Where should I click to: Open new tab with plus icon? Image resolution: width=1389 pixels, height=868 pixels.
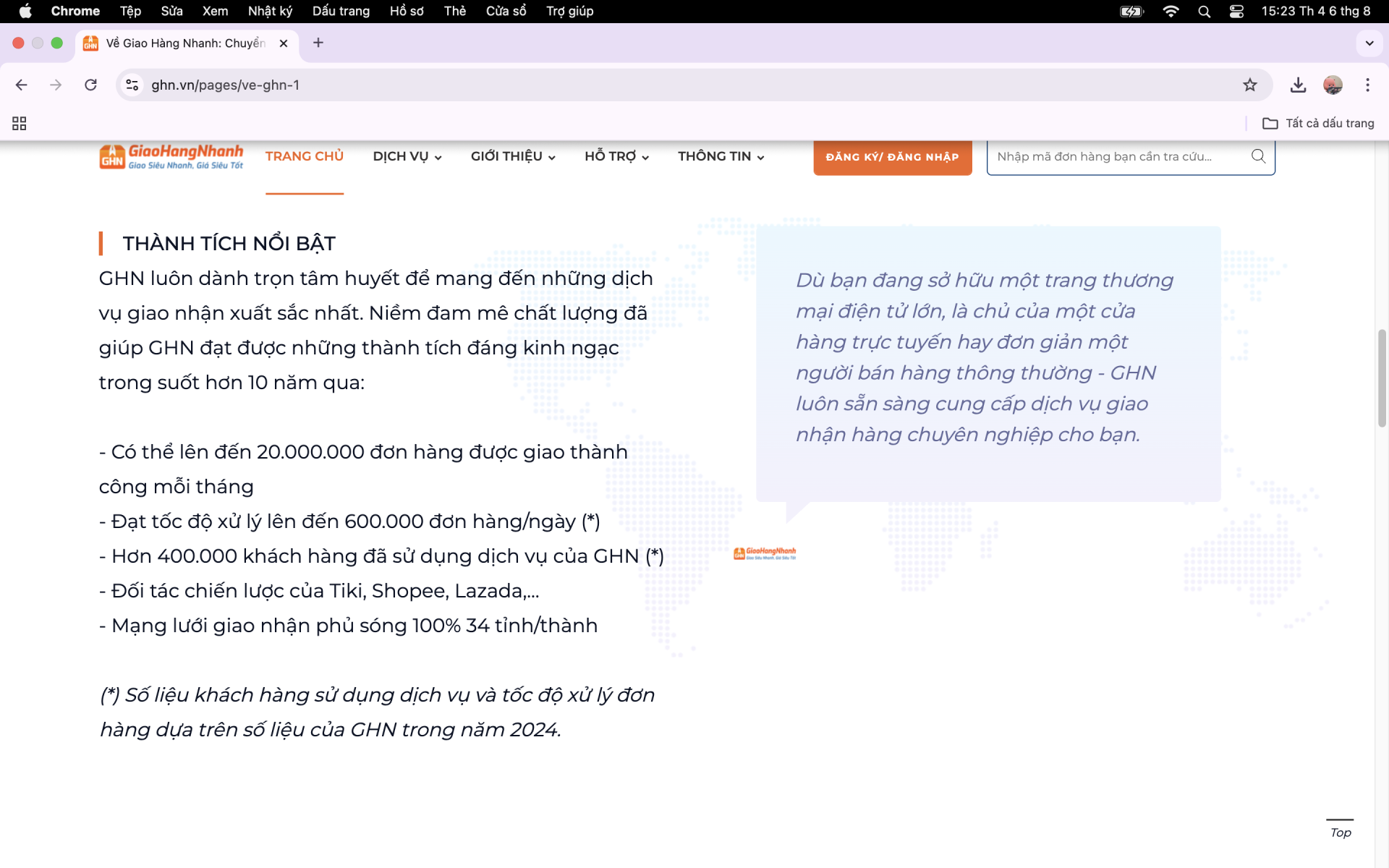tap(318, 43)
